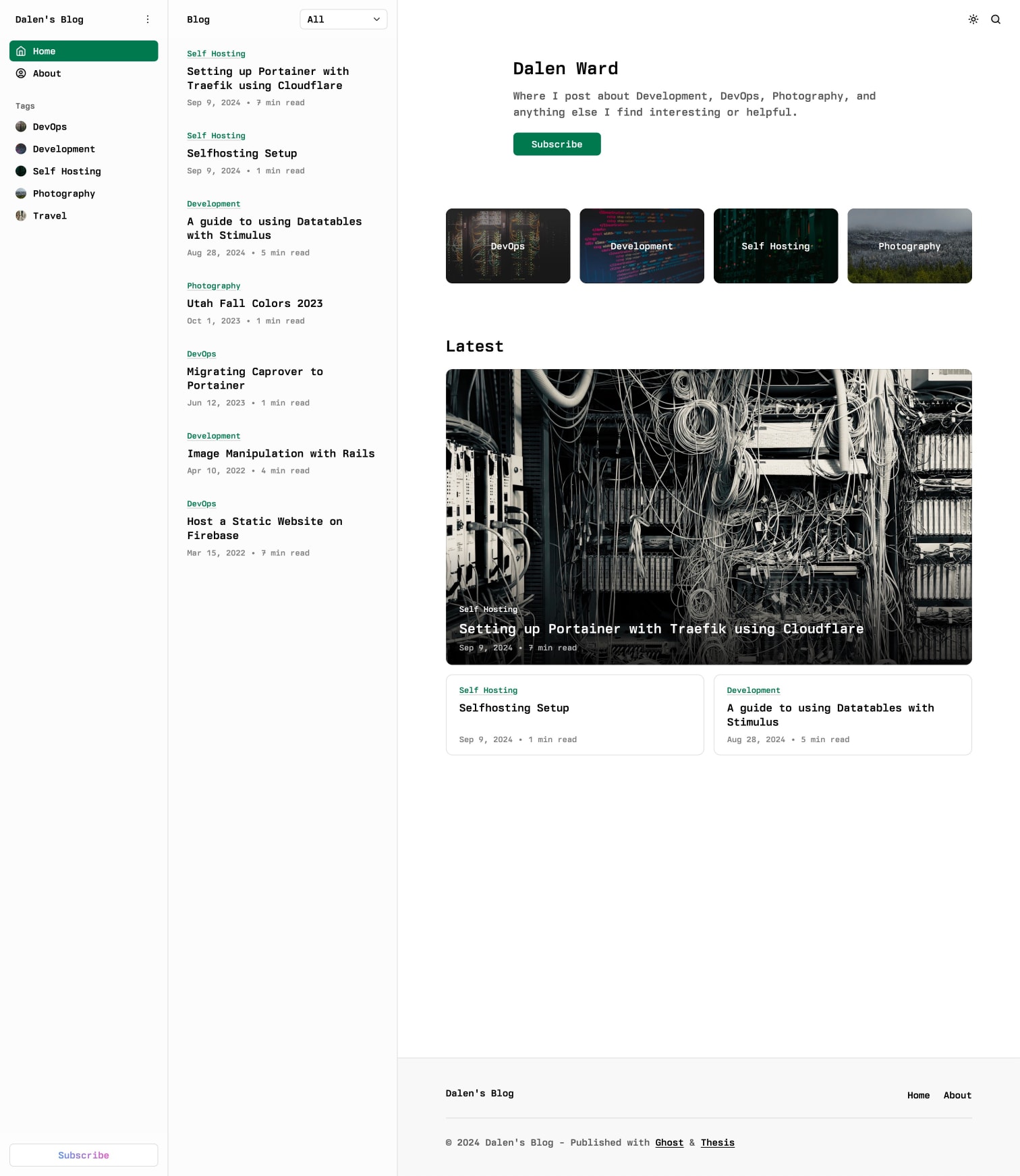Image resolution: width=1020 pixels, height=1176 pixels.
Task: Click the Development tag avatar icon
Action: click(21, 149)
